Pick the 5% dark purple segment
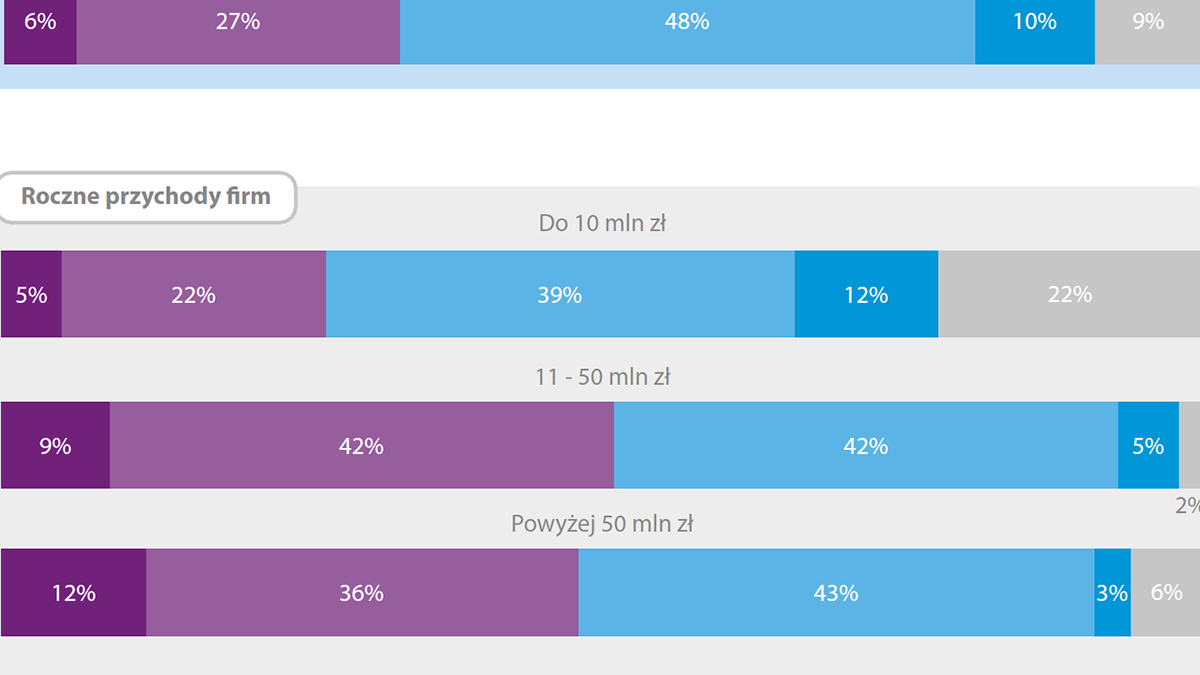 point(31,294)
